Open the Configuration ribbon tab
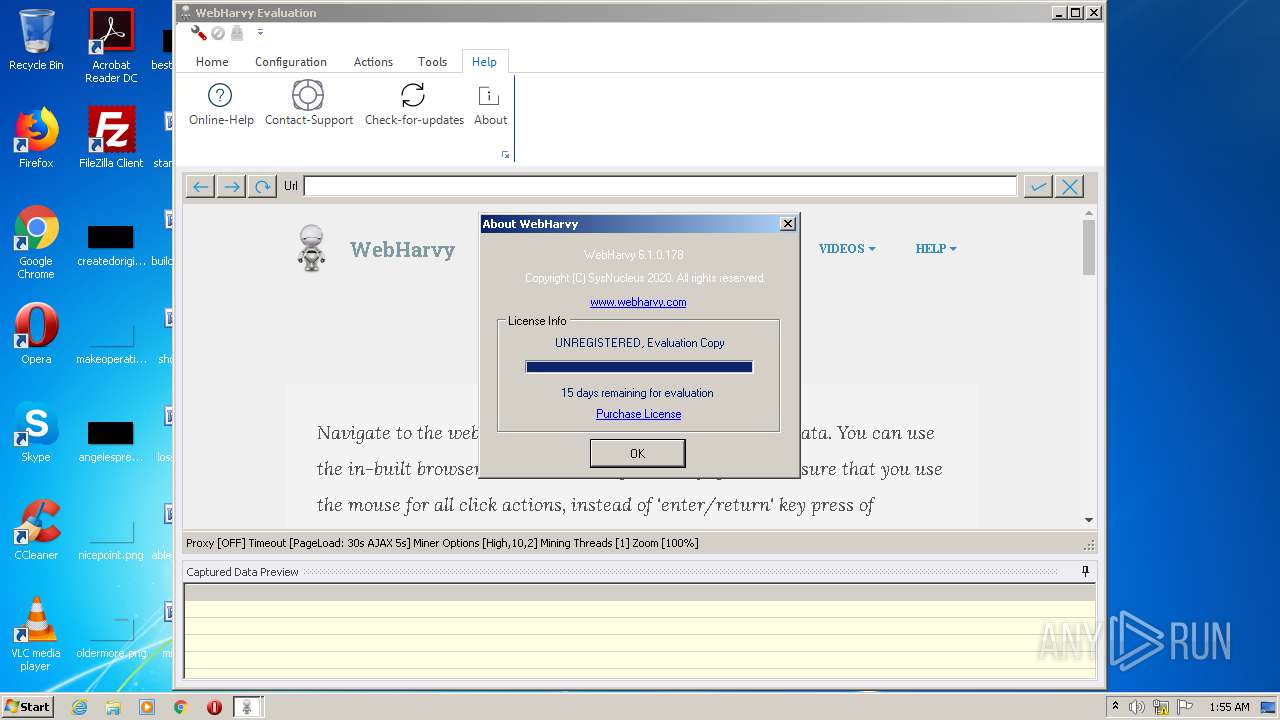The width and height of the screenshot is (1280, 720). tap(291, 62)
